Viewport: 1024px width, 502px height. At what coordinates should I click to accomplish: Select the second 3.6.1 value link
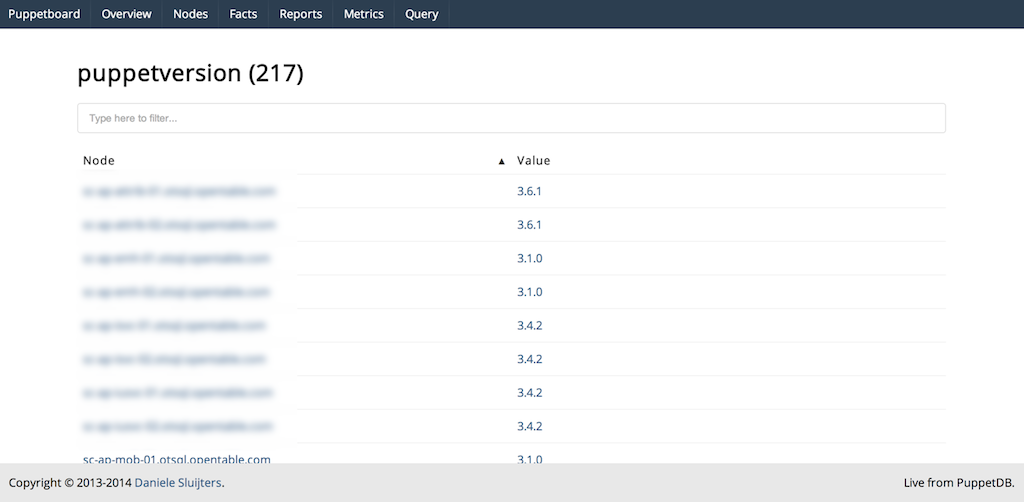pyautogui.click(x=529, y=225)
